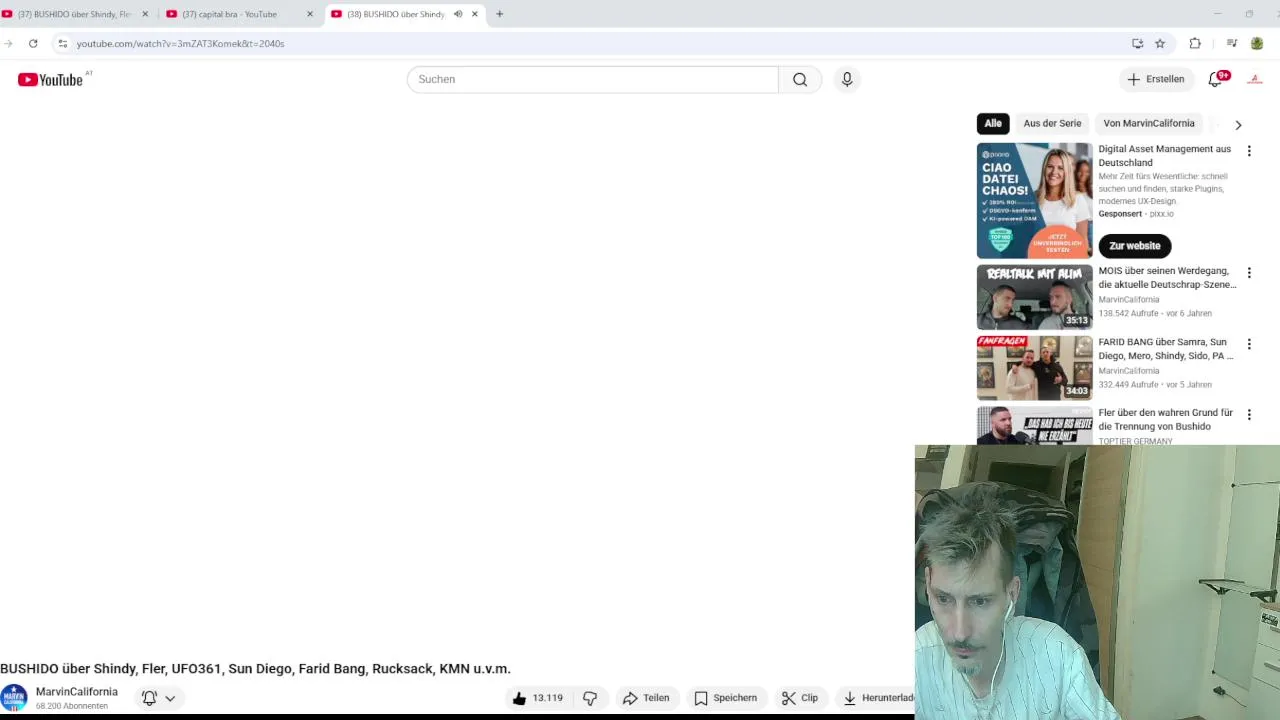The width and height of the screenshot is (1280, 720).
Task: Select the 'Aus der Serie' chip
Action: tap(1052, 123)
